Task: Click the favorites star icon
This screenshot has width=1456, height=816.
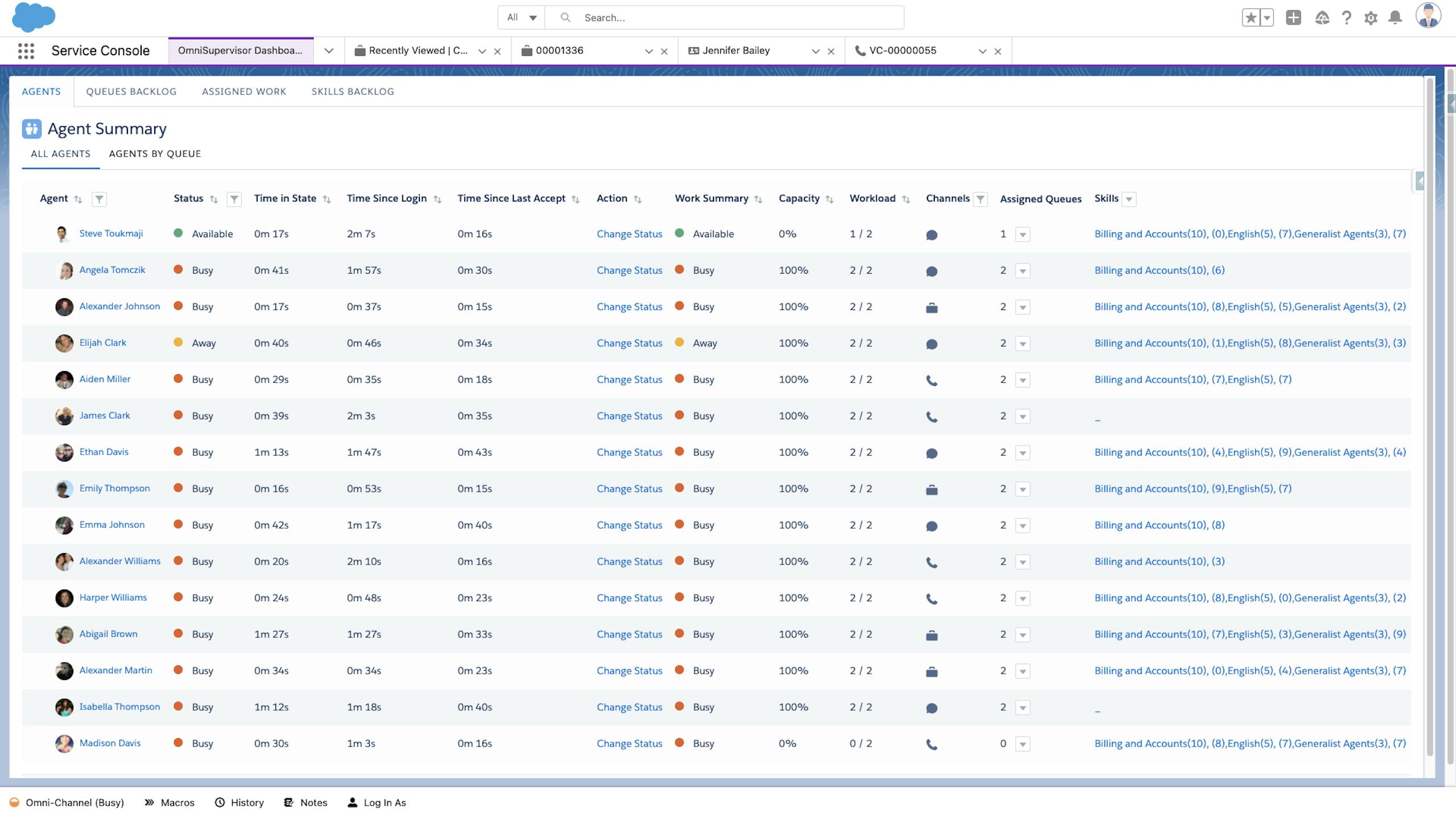Action: [1251, 18]
